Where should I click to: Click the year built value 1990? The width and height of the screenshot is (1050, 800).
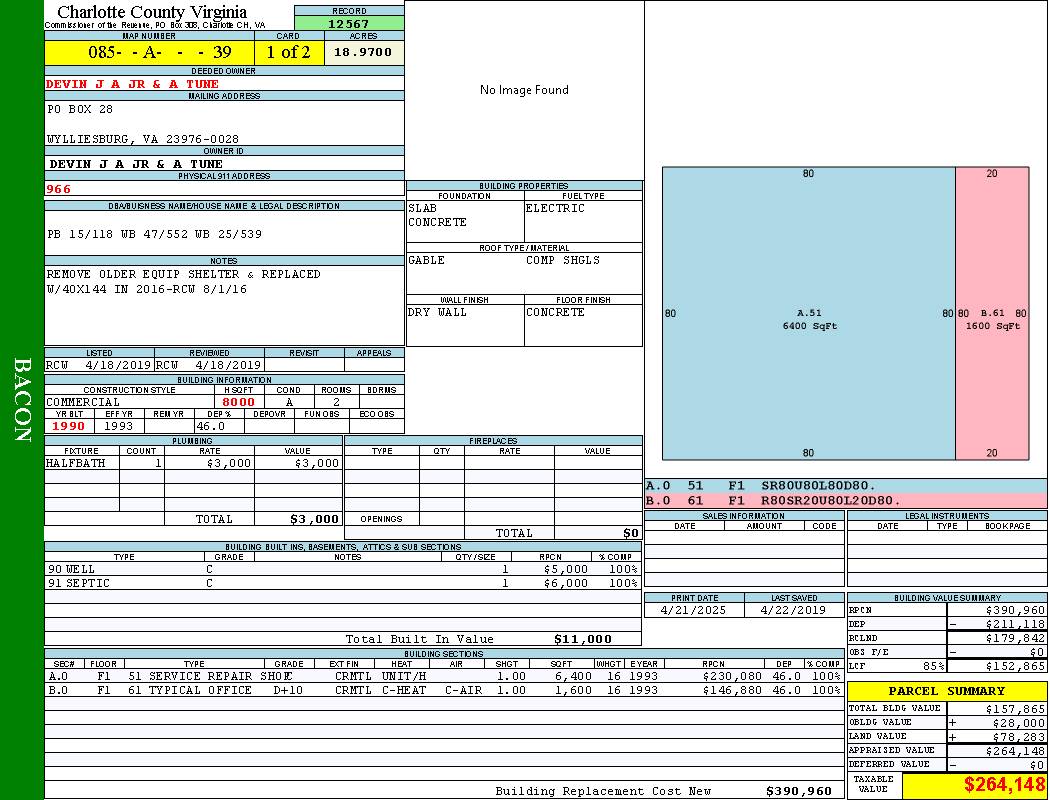pos(69,426)
